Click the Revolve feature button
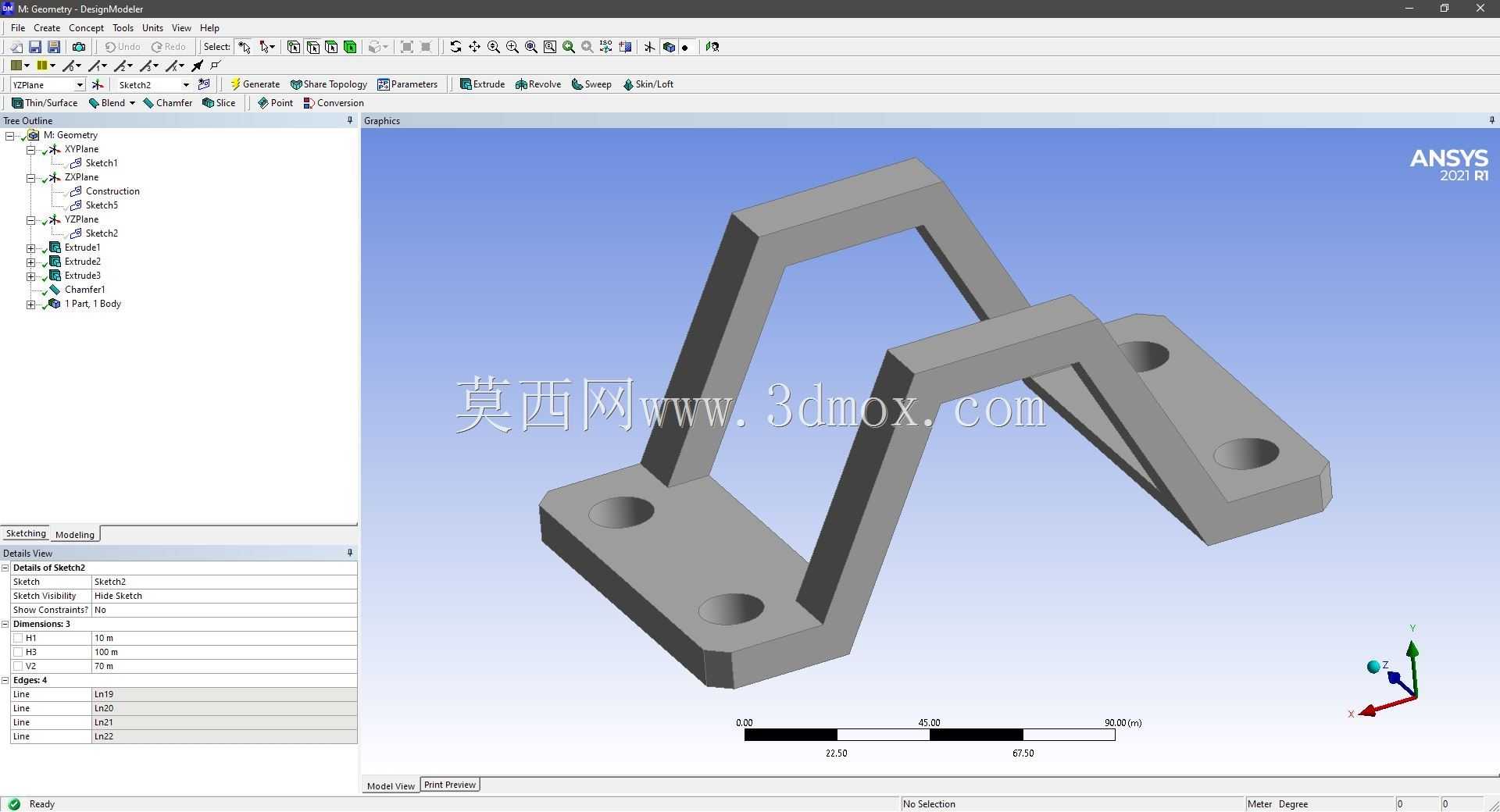The width and height of the screenshot is (1500, 812). (538, 84)
